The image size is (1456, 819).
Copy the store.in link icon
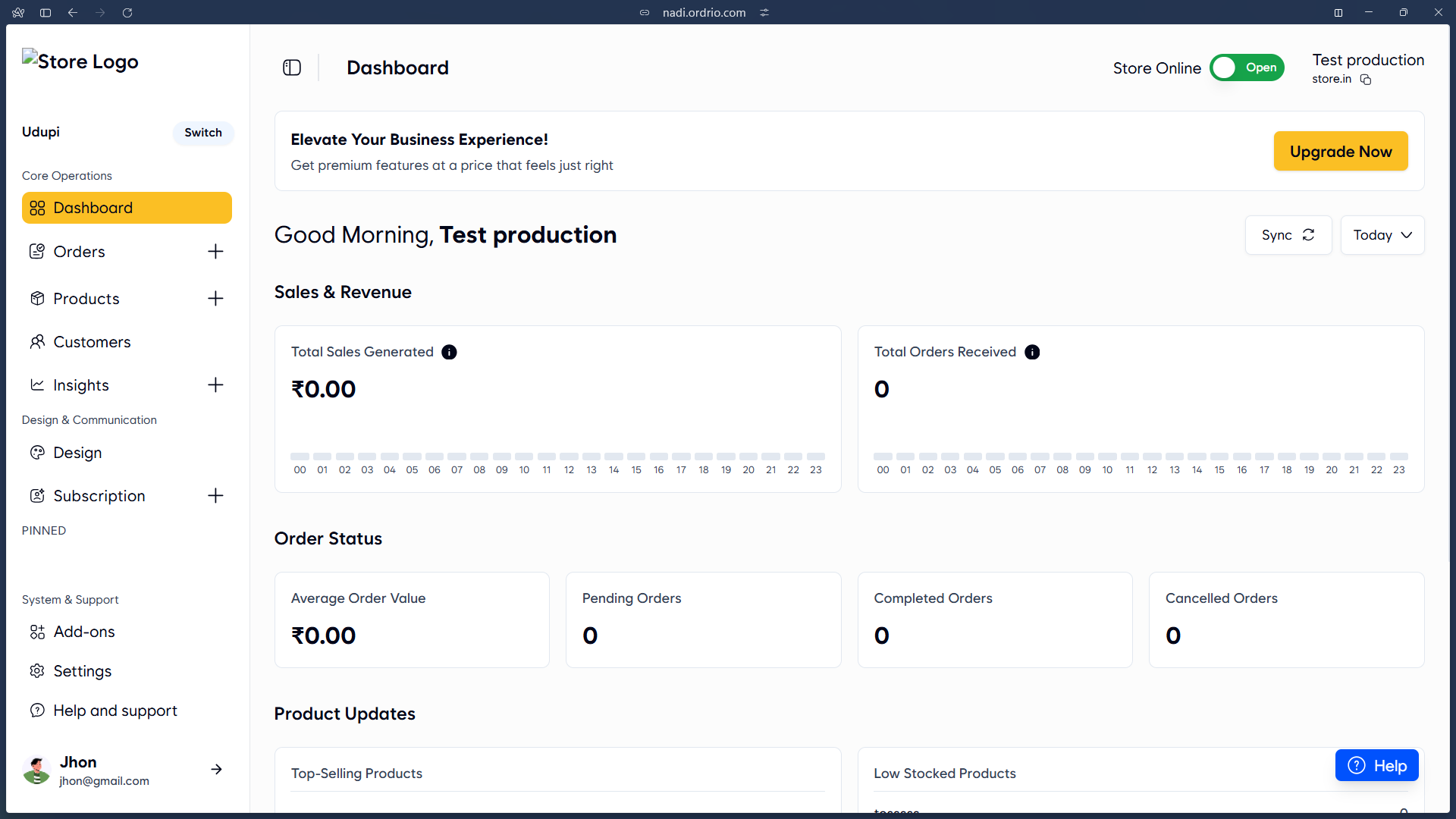pos(1366,80)
